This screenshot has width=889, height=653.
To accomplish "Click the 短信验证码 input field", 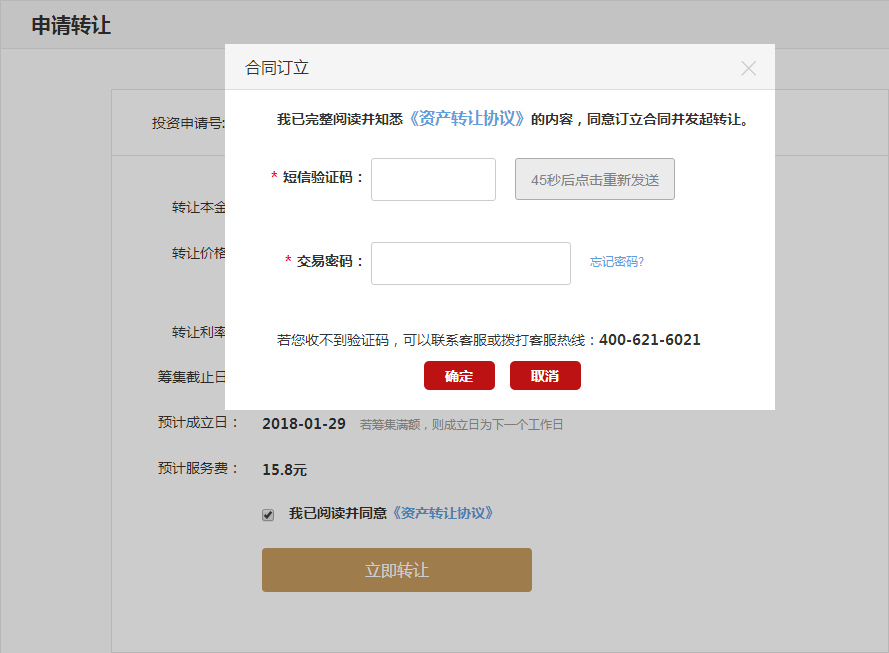I will 433,179.
